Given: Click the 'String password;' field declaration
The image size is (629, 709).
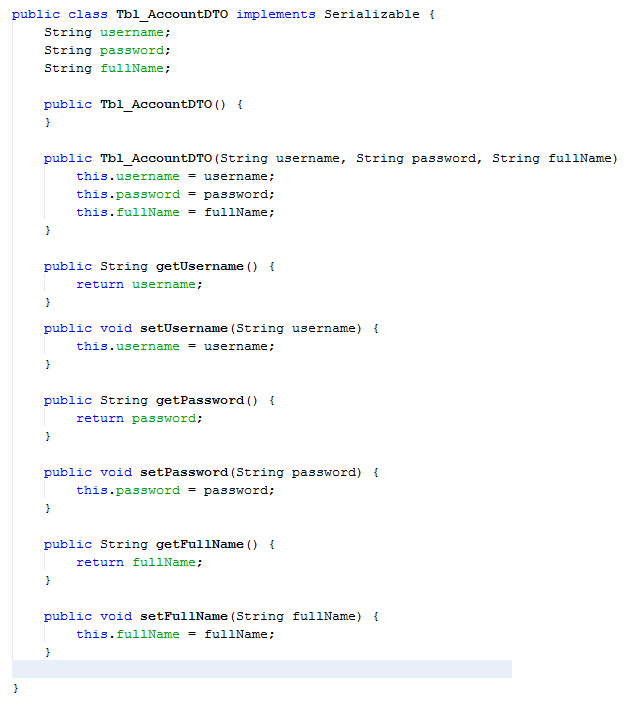Looking at the screenshot, I should pyautogui.click(x=107, y=51).
